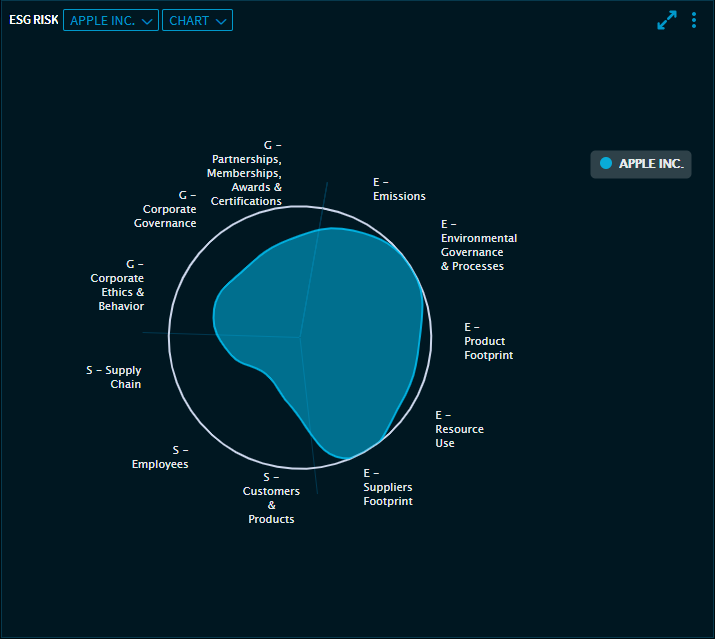The image size is (715, 639).
Task: Click S – Customers & Products label
Action: (x=271, y=498)
